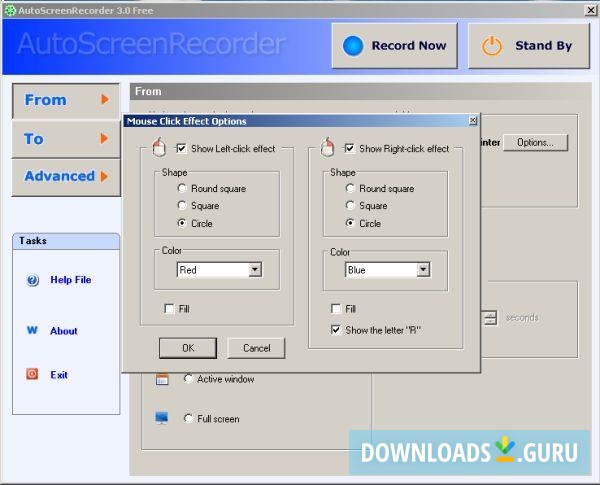Click the red Exit icon
Screen dimensions: 600x485
[32, 374]
